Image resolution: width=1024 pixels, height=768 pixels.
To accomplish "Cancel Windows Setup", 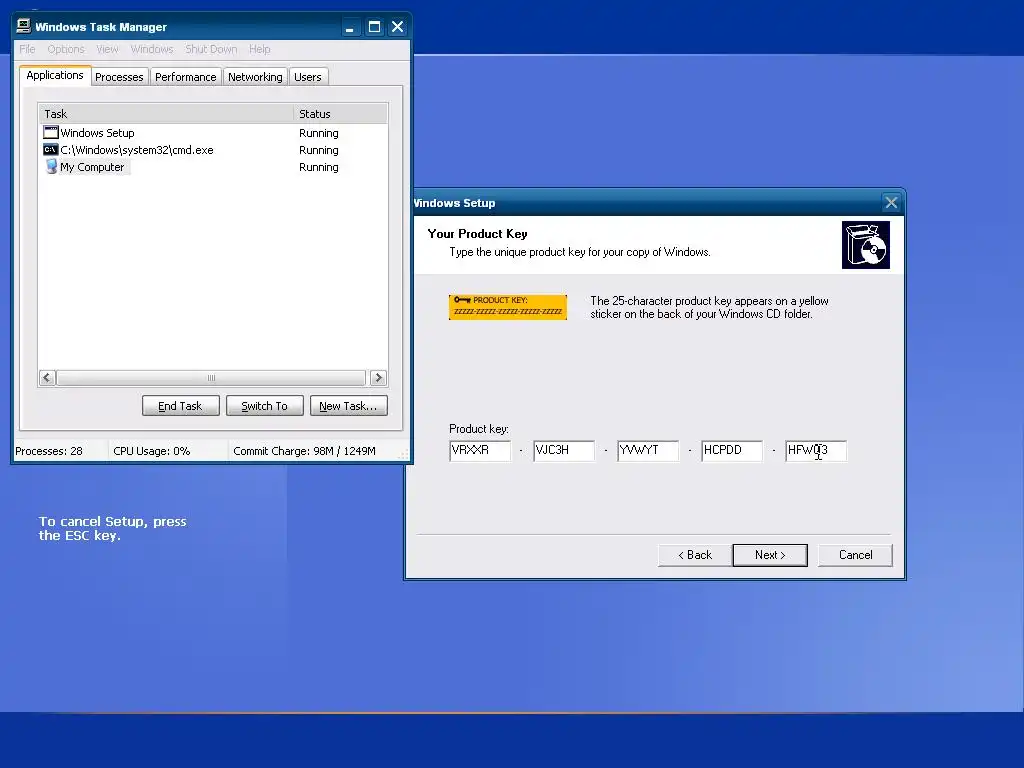I will pos(855,555).
